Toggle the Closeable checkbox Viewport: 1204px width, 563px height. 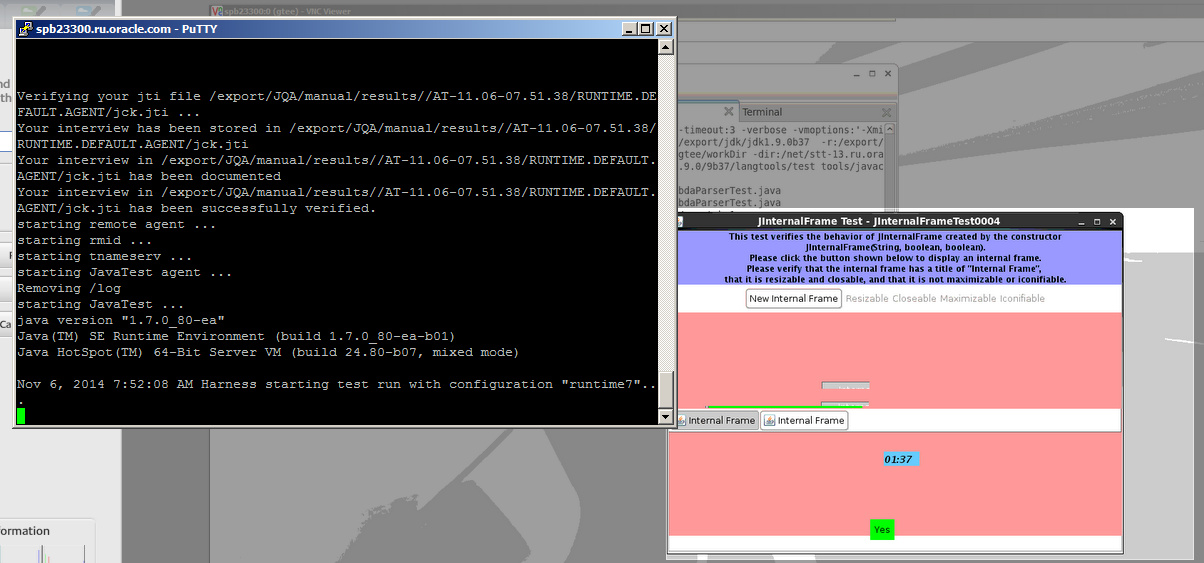pyautogui.click(x=914, y=298)
